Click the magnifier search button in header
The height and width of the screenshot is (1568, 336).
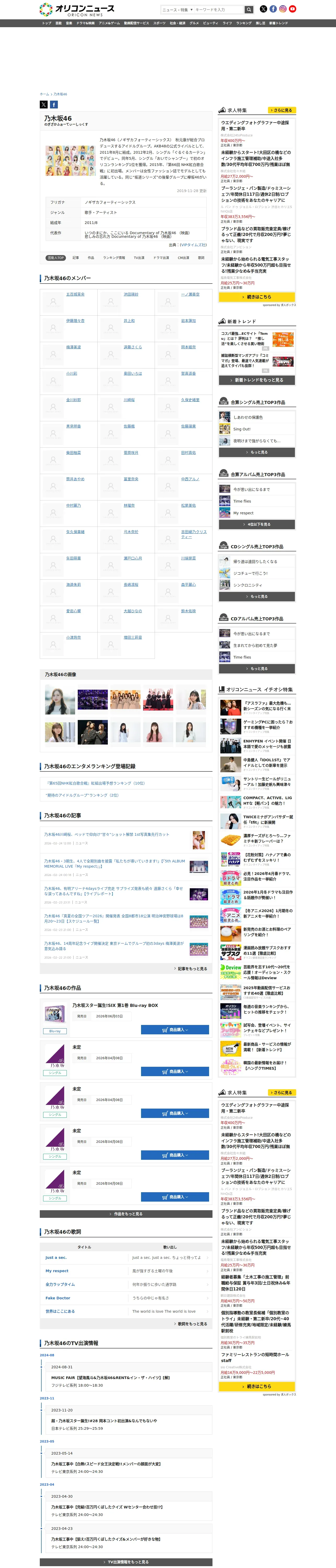249,9
